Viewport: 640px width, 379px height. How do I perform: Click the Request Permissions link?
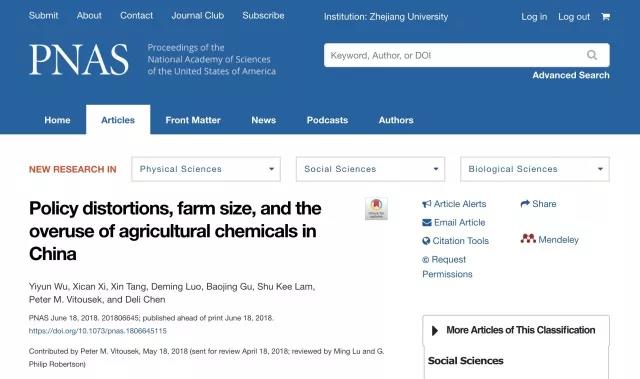click(447, 267)
